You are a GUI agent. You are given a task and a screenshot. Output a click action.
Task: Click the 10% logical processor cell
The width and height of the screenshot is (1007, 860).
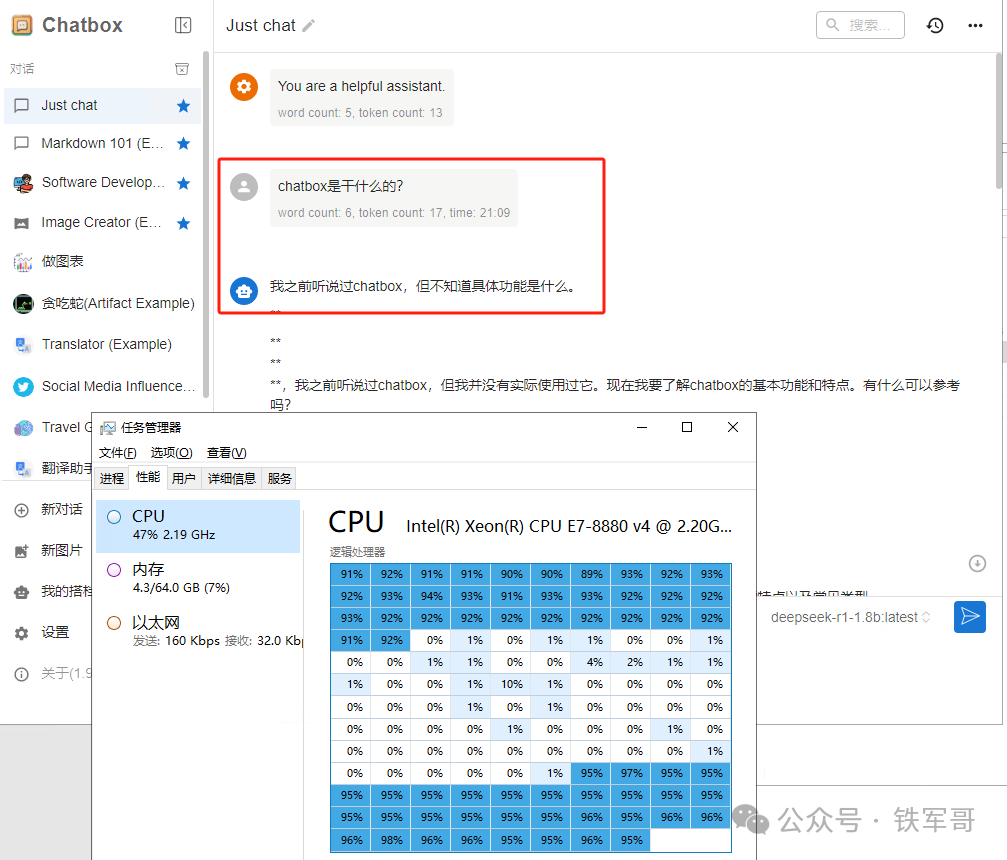pyautogui.click(x=511, y=685)
